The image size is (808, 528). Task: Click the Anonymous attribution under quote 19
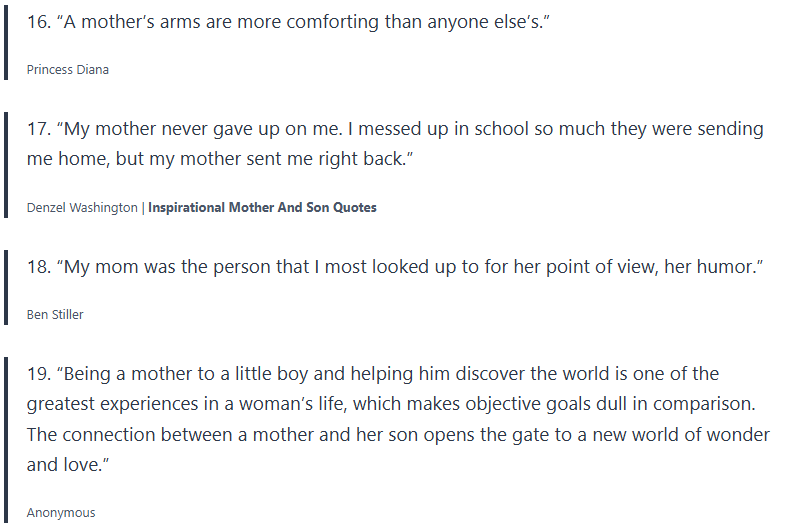[x=61, y=512]
